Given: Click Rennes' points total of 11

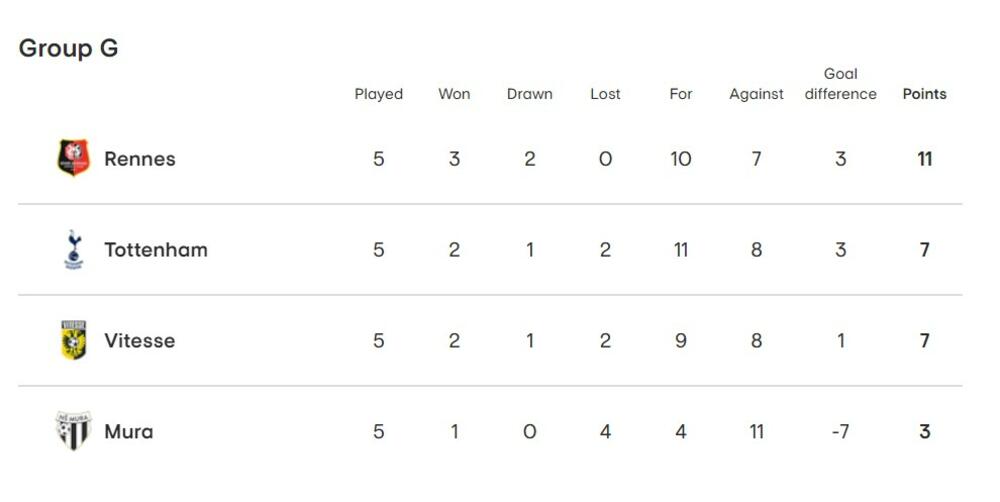Looking at the screenshot, I should (924, 159).
